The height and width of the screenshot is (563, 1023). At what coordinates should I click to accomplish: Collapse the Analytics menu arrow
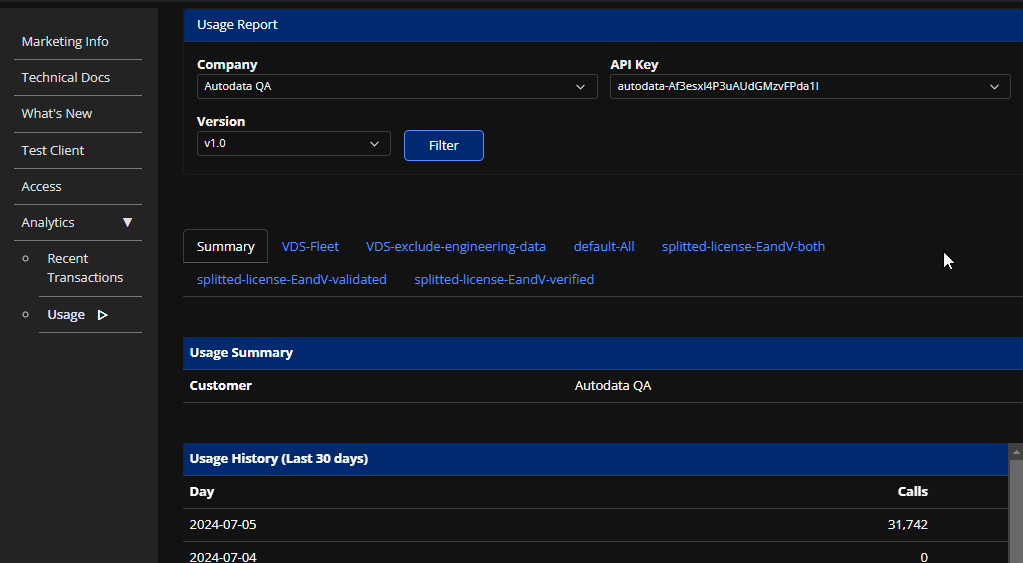(x=127, y=222)
